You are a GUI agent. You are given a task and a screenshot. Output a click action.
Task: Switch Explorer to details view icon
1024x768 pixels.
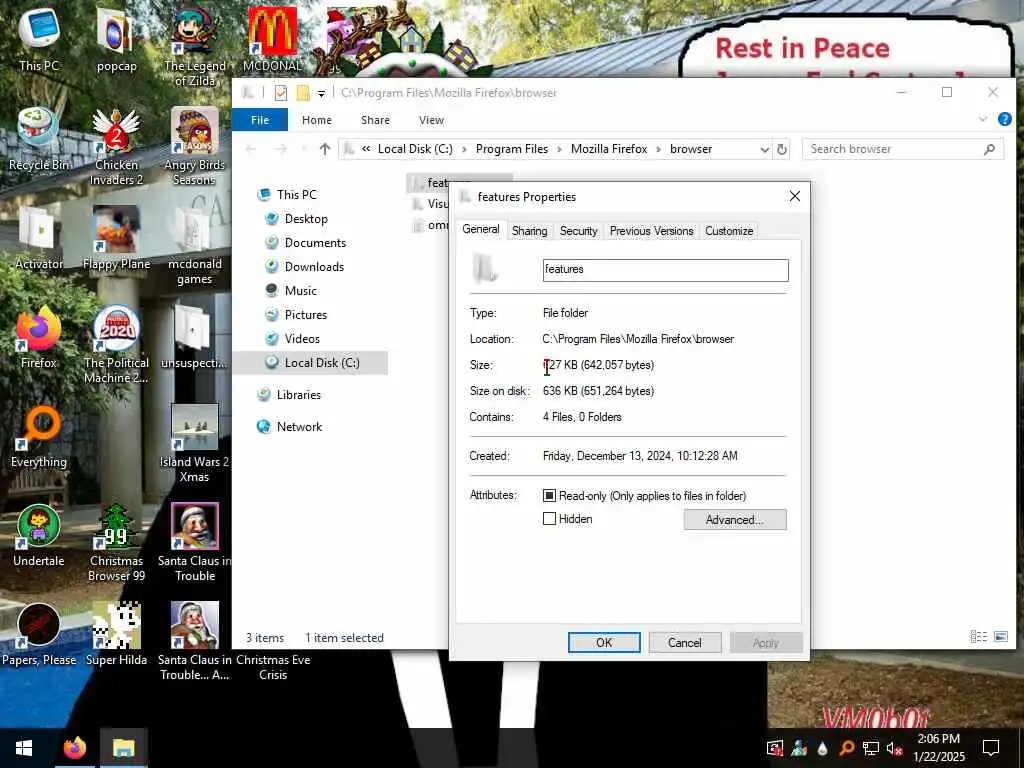point(978,637)
